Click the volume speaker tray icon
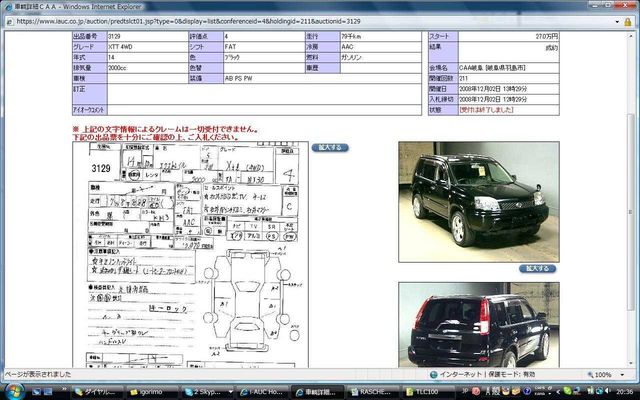The image size is (640, 400). click(607, 391)
